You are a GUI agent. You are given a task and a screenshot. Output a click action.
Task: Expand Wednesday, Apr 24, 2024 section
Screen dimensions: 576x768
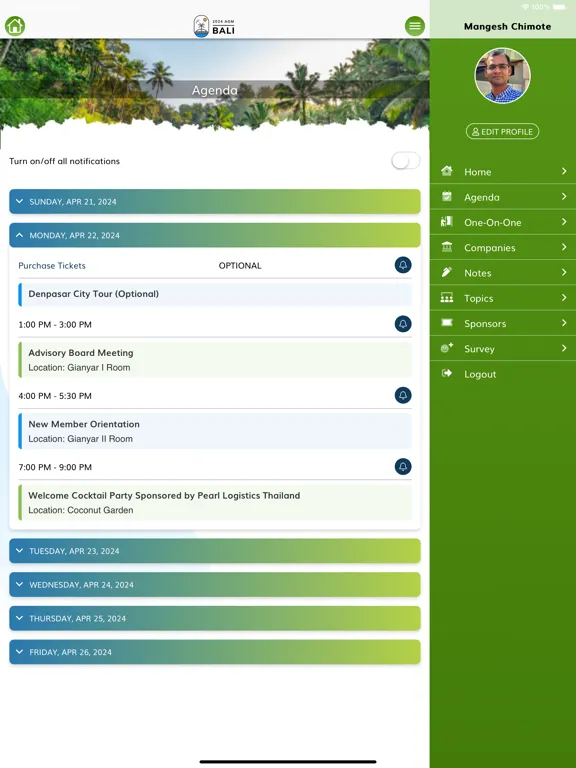click(215, 585)
